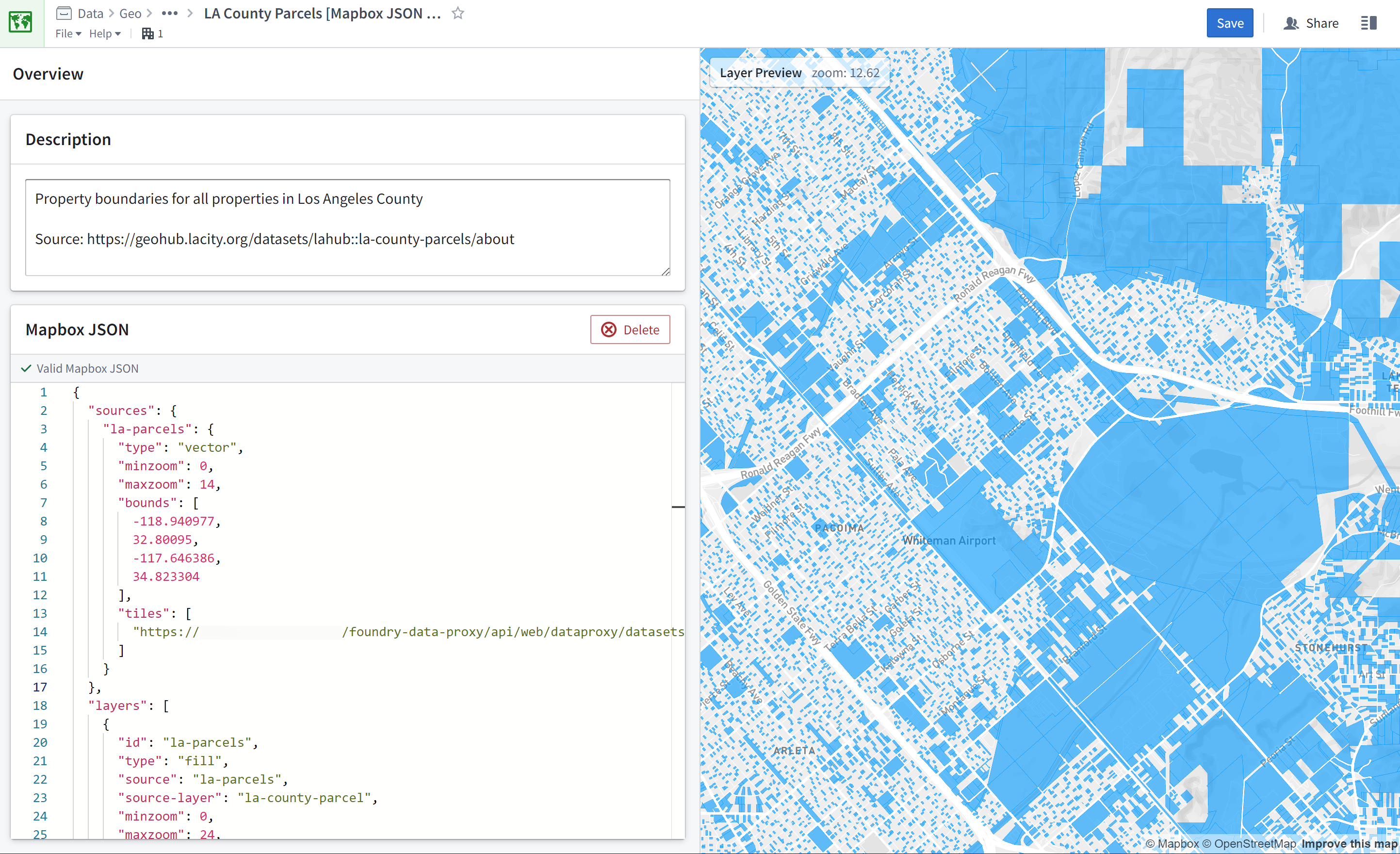This screenshot has width=1400, height=854.
Task: Star the LA County Parcels resource
Action: 458,13
